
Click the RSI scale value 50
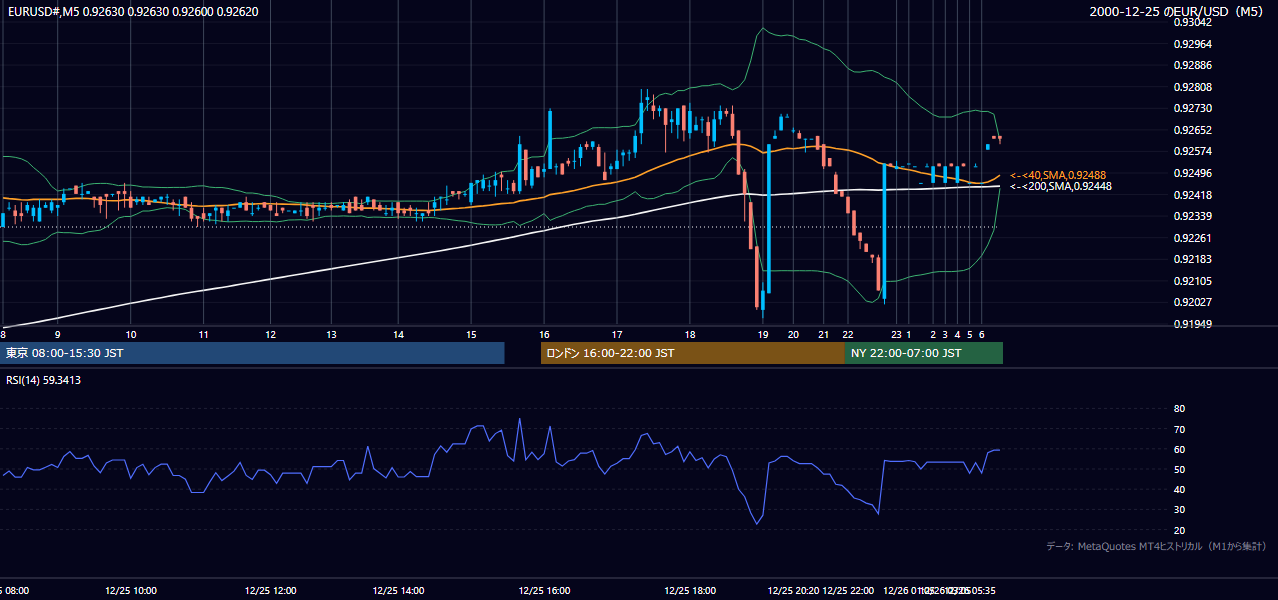[1179, 469]
